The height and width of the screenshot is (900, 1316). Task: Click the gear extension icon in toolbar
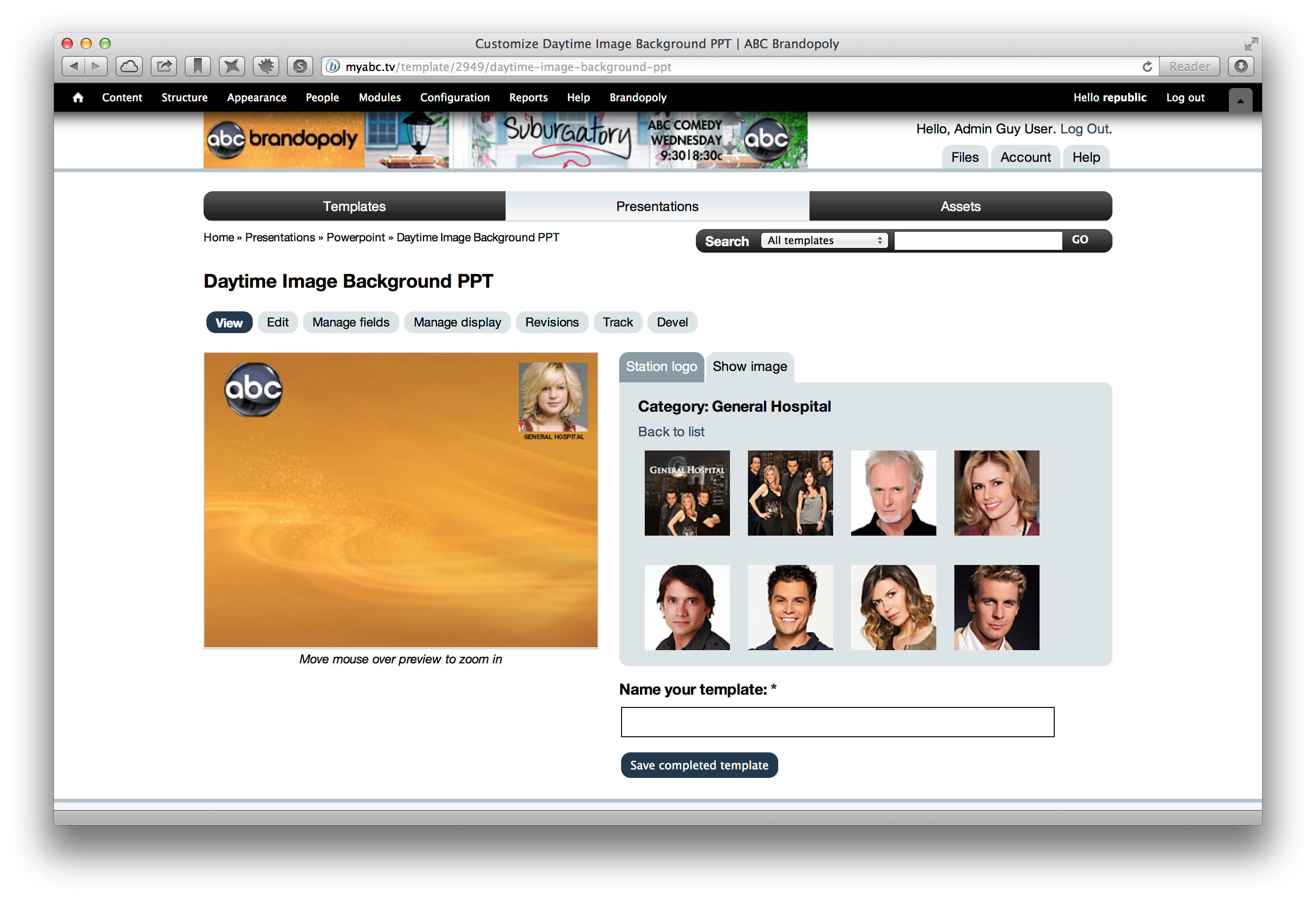click(x=266, y=67)
